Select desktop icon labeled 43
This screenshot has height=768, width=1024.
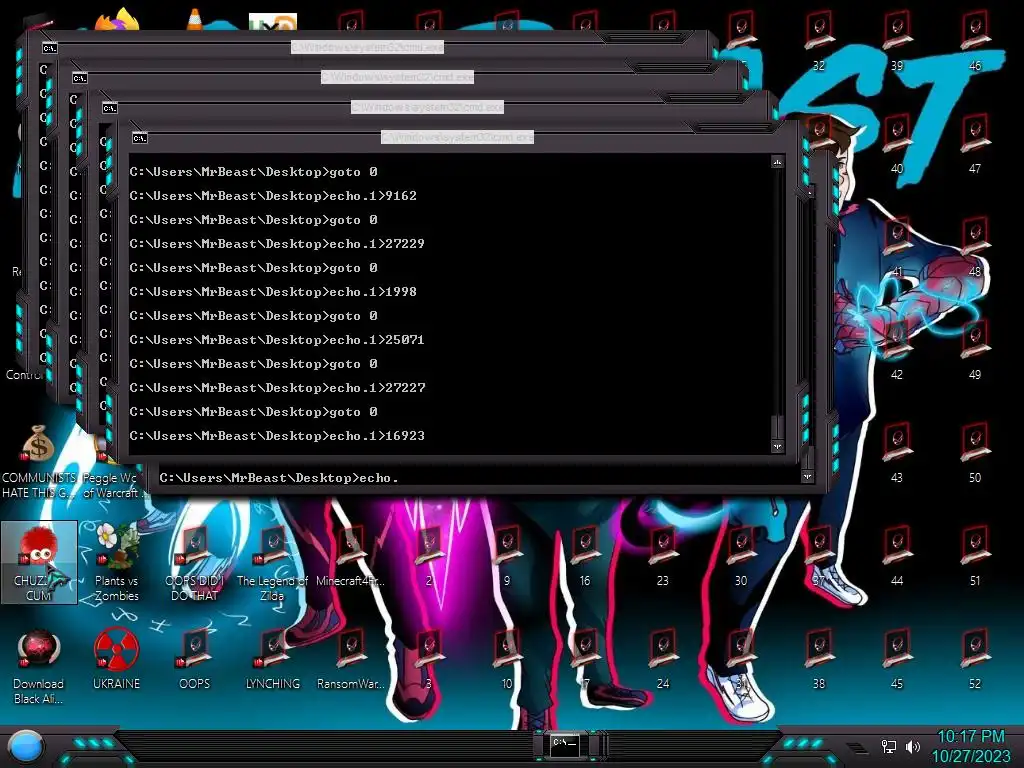click(x=897, y=453)
